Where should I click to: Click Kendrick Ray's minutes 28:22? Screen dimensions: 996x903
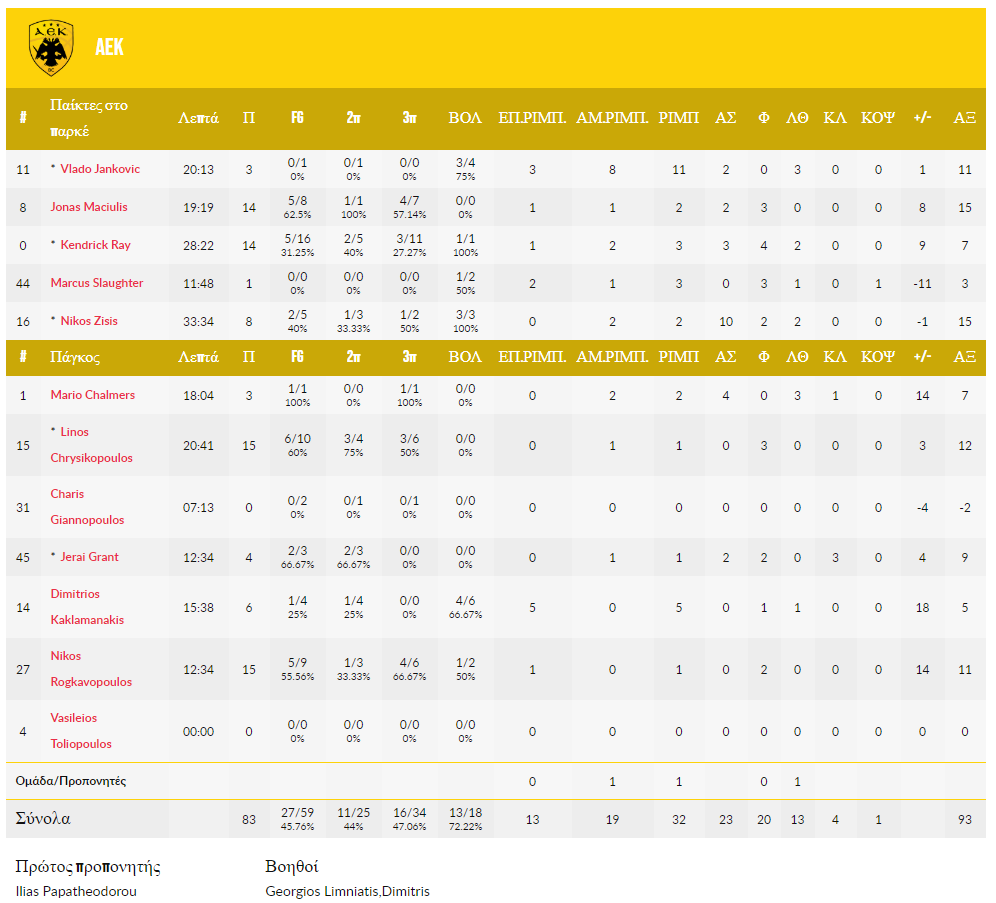click(198, 246)
